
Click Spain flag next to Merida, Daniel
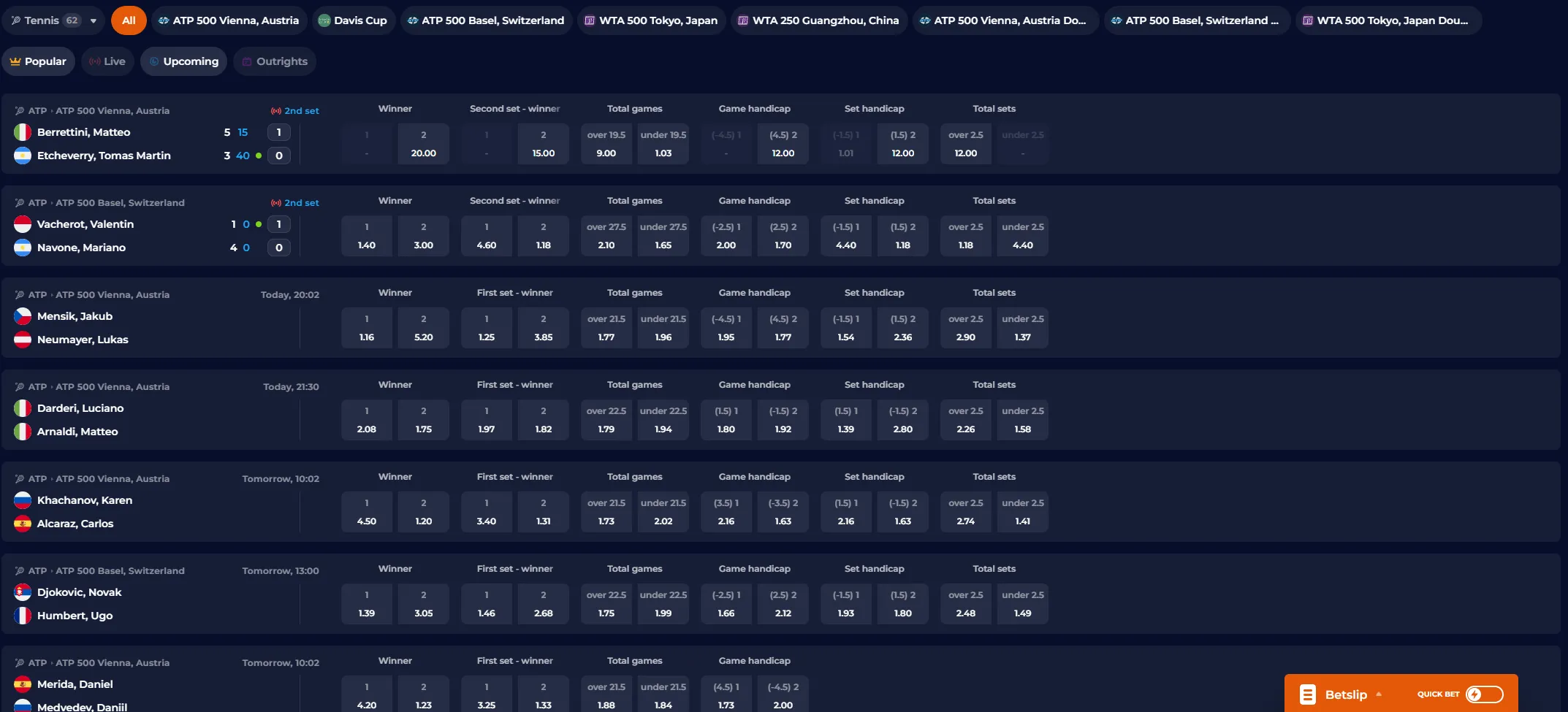tap(23, 684)
